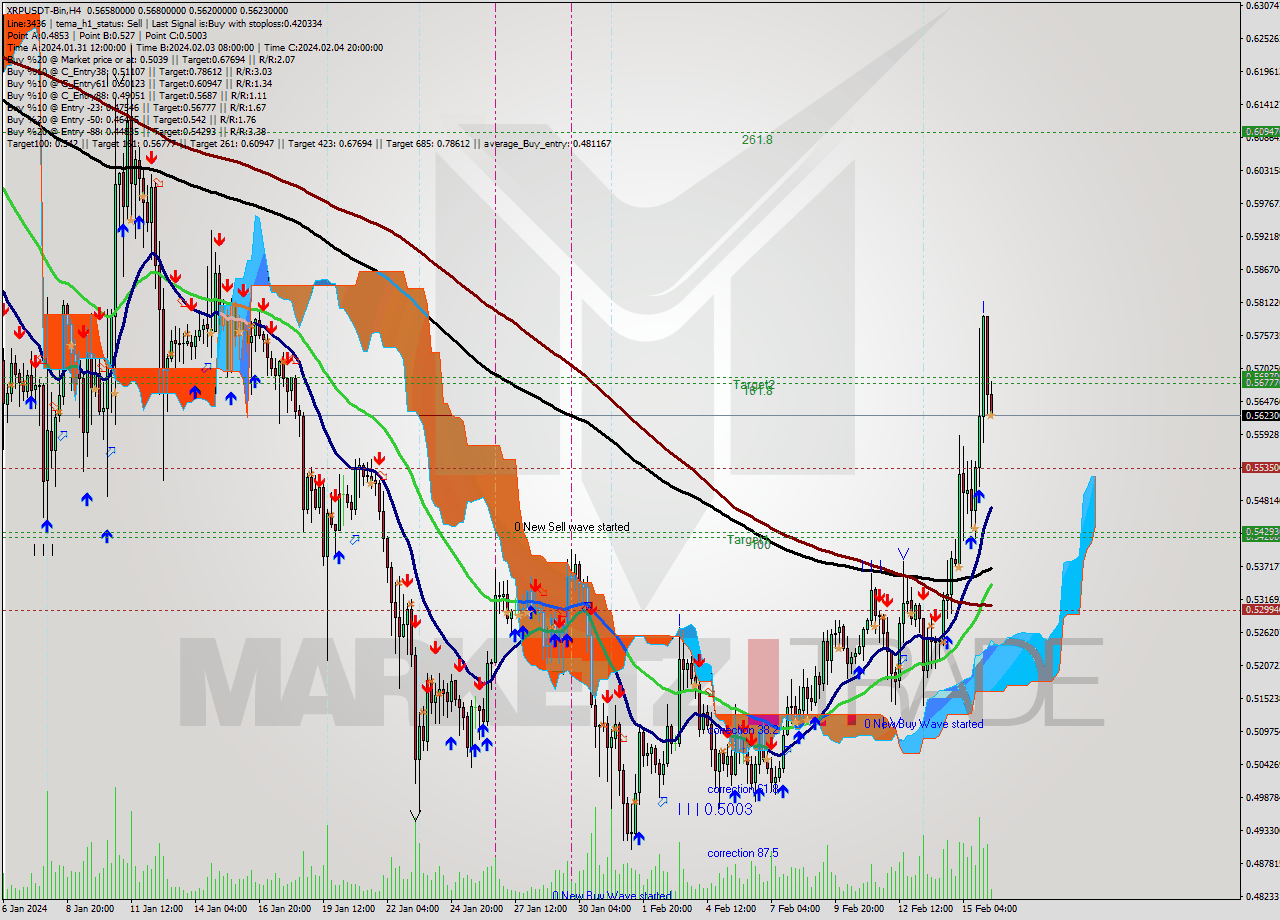Click bottom '0 New Buy Wave started' annotation
The image size is (1280, 920).
coord(612,896)
